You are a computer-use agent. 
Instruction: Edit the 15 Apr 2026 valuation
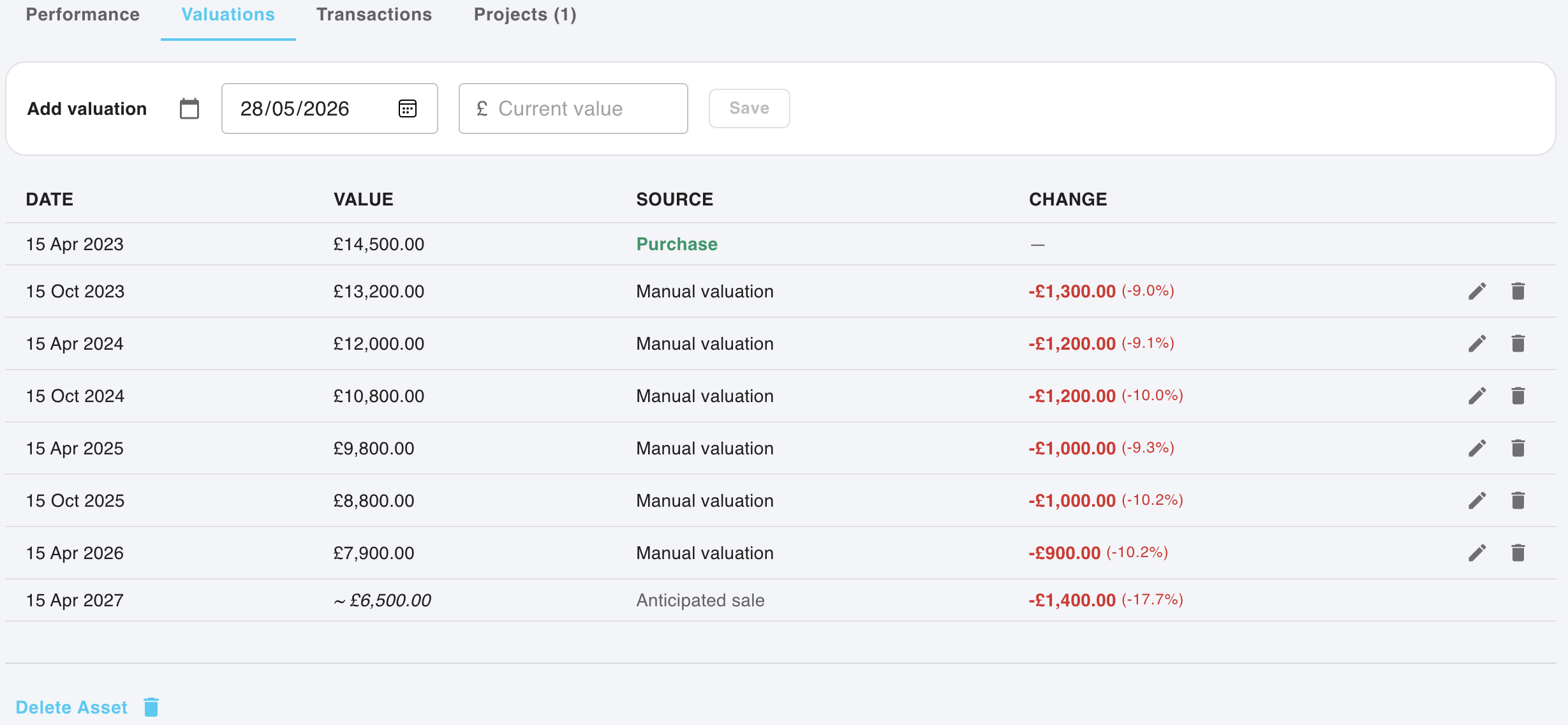click(x=1477, y=553)
